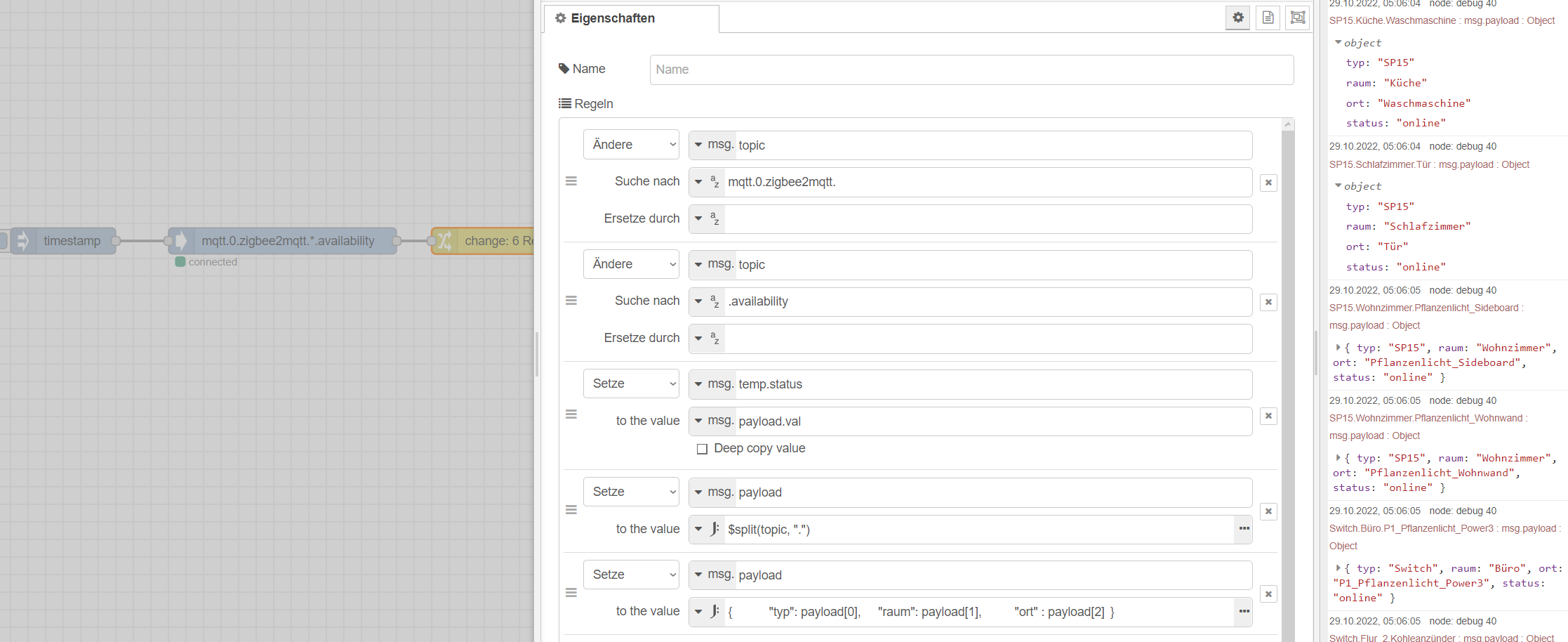
Task: Delete the mqtt.0.zigbee2mqtt. search rule
Action: 1268,183
